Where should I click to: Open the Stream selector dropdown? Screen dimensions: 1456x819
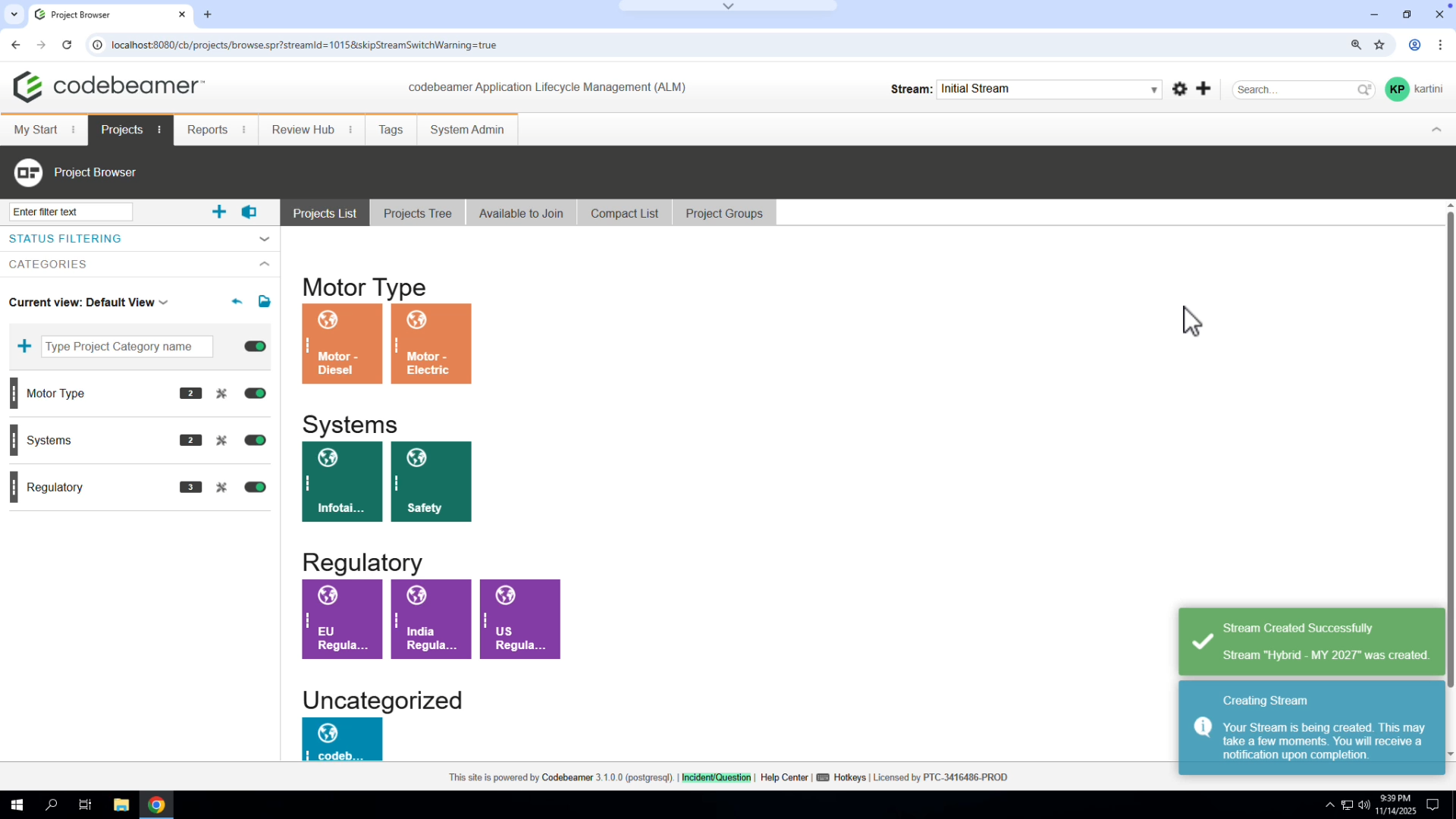[1049, 89]
